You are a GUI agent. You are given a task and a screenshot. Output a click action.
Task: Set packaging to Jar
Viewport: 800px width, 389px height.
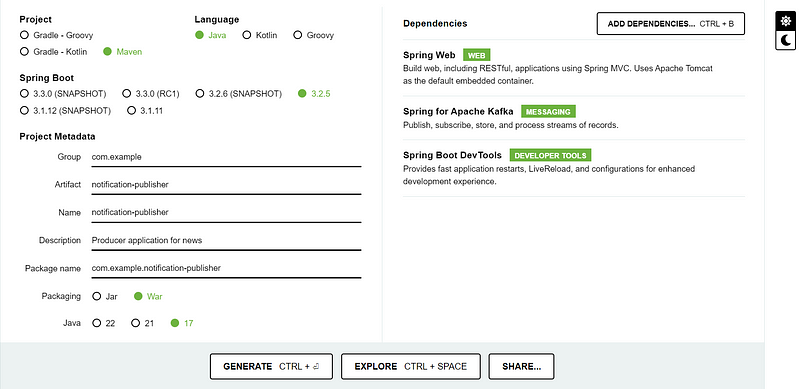point(105,296)
